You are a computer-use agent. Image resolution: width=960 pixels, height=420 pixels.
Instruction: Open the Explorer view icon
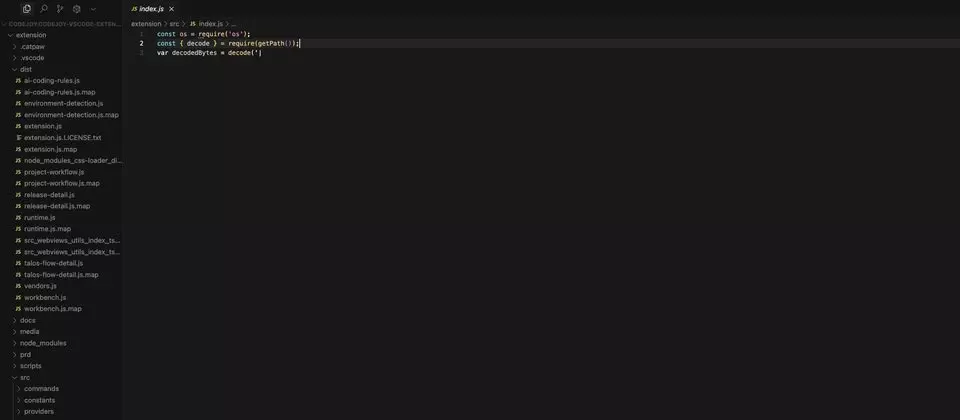point(26,9)
